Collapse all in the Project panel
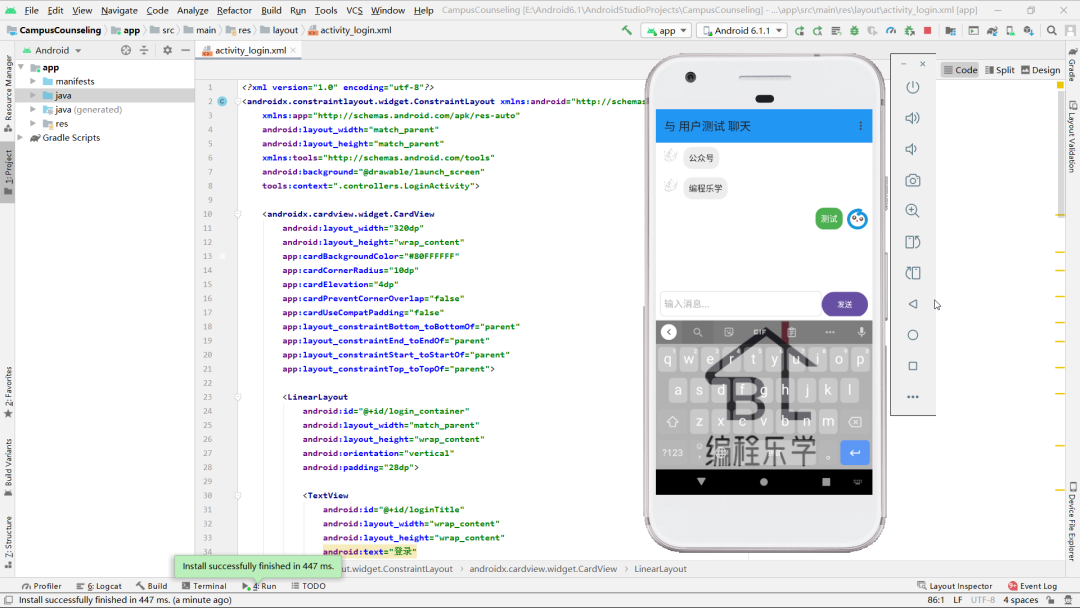The width and height of the screenshot is (1080, 608). (x=144, y=50)
